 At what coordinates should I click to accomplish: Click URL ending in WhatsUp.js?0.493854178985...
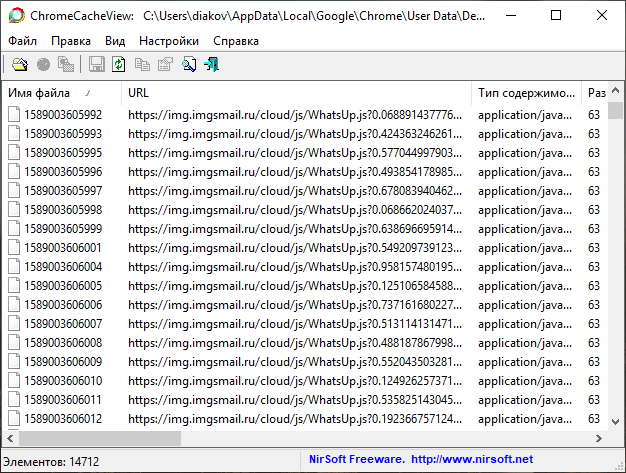coord(295,172)
